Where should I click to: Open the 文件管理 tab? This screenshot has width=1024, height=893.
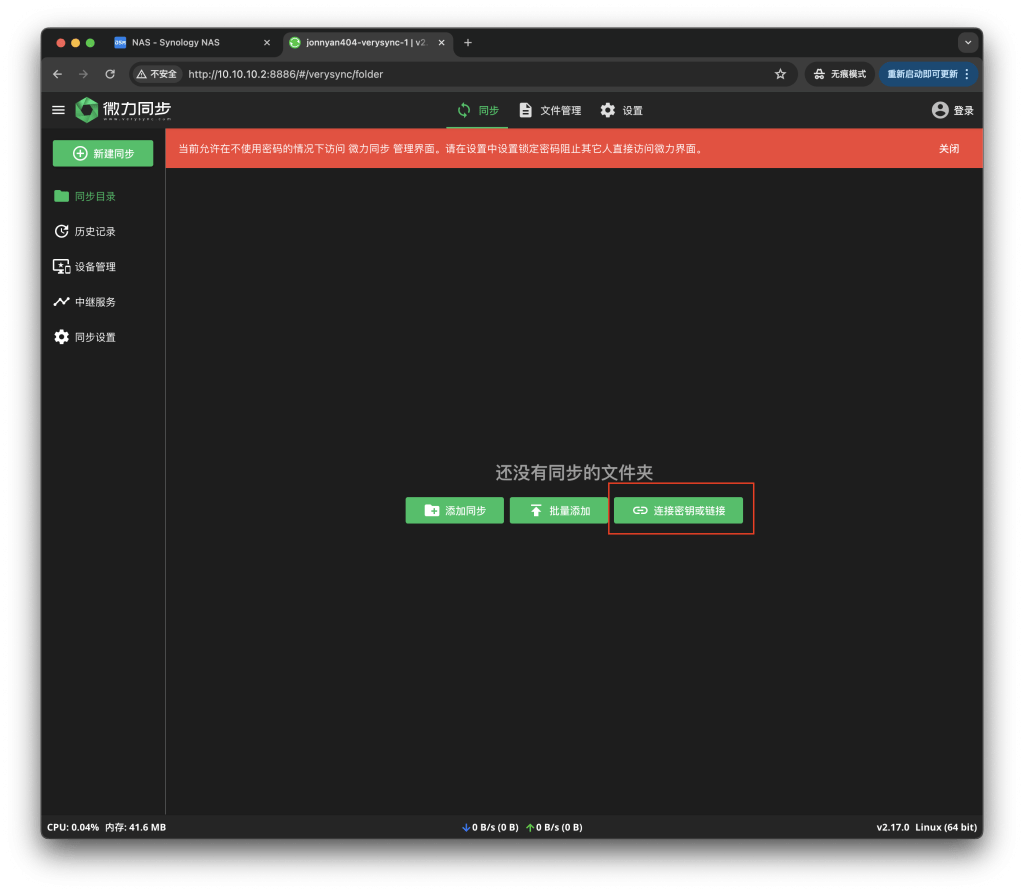(x=550, y=110)
